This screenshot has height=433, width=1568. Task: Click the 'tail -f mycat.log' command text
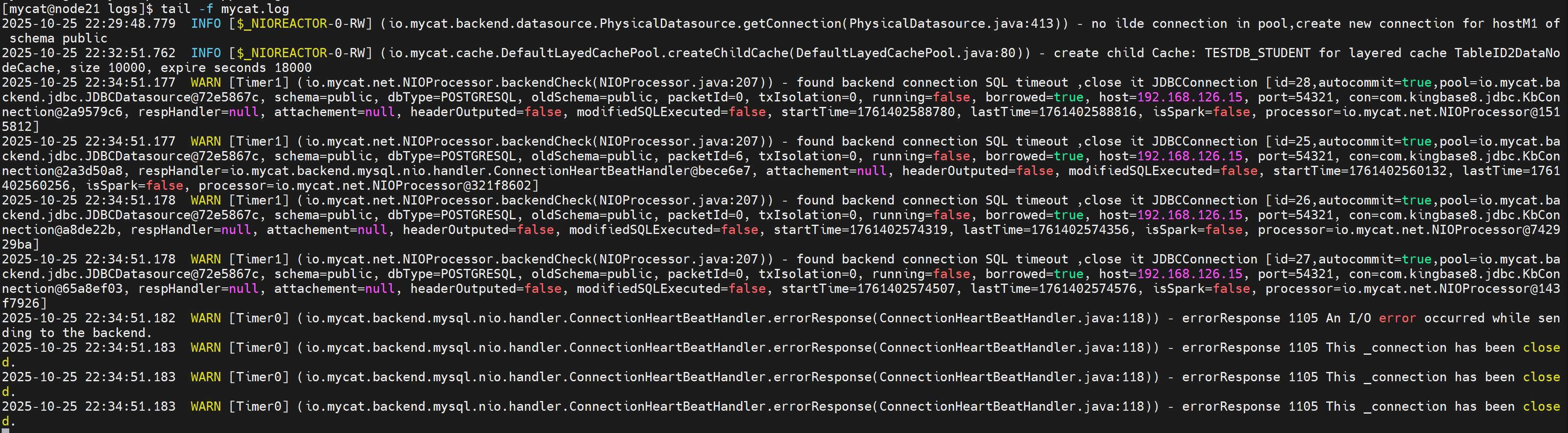pyautogui.click(x=224, y=8)
